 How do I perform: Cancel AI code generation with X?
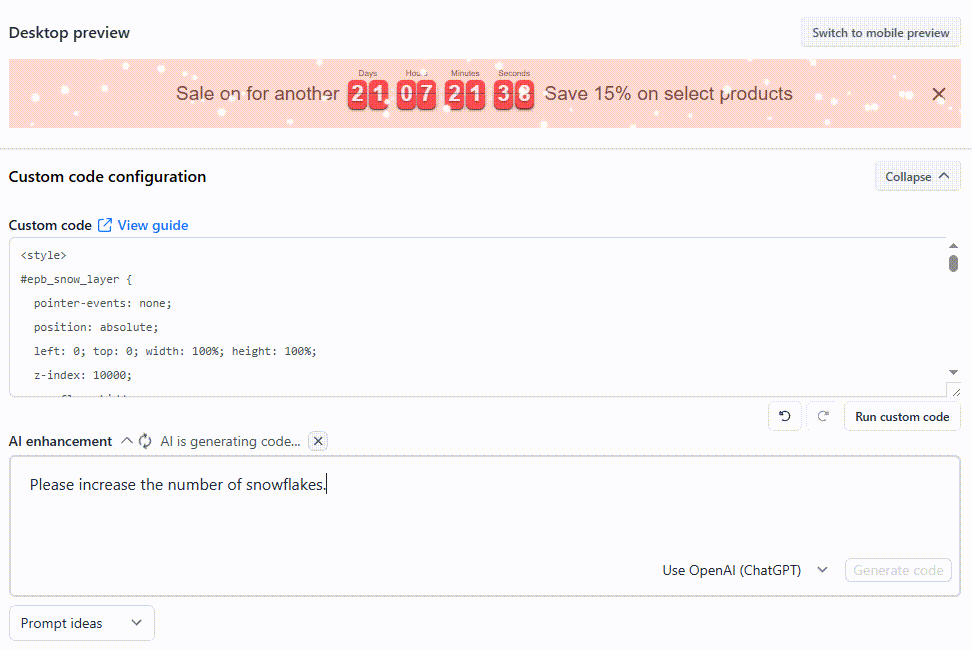[318, 441]
